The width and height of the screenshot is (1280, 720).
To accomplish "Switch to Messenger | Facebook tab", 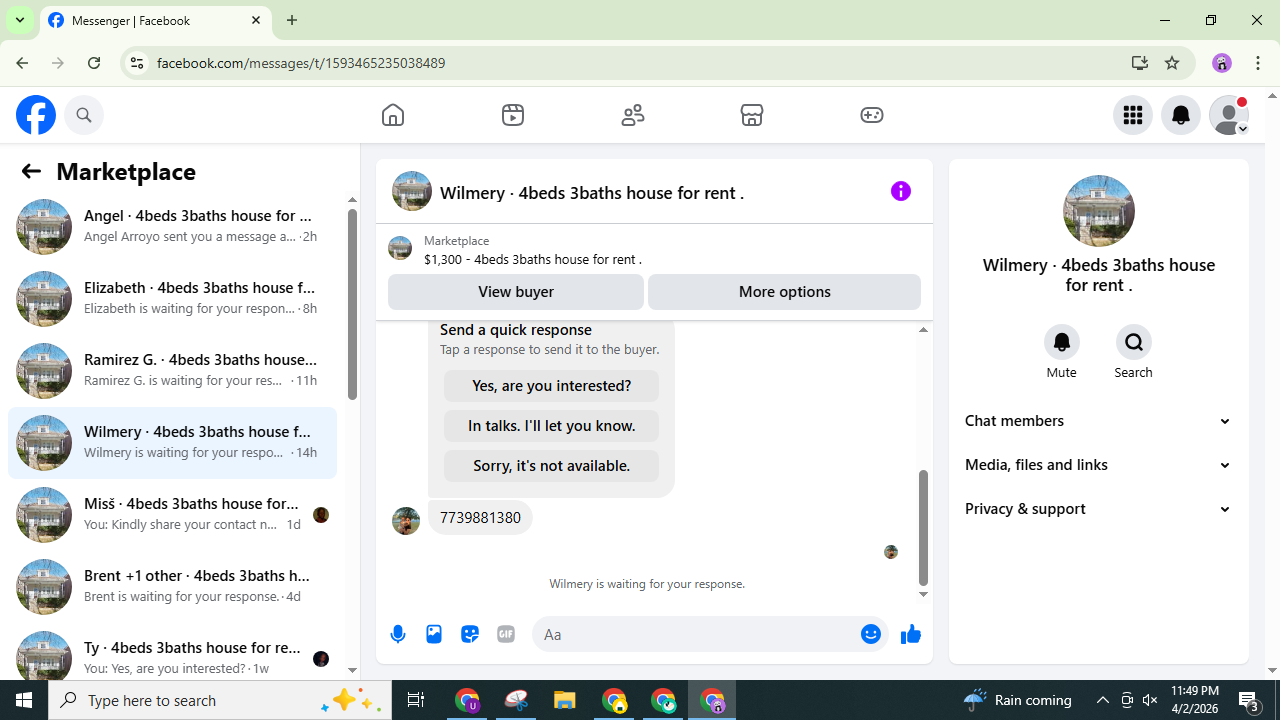I will click(x=155, y=21).
